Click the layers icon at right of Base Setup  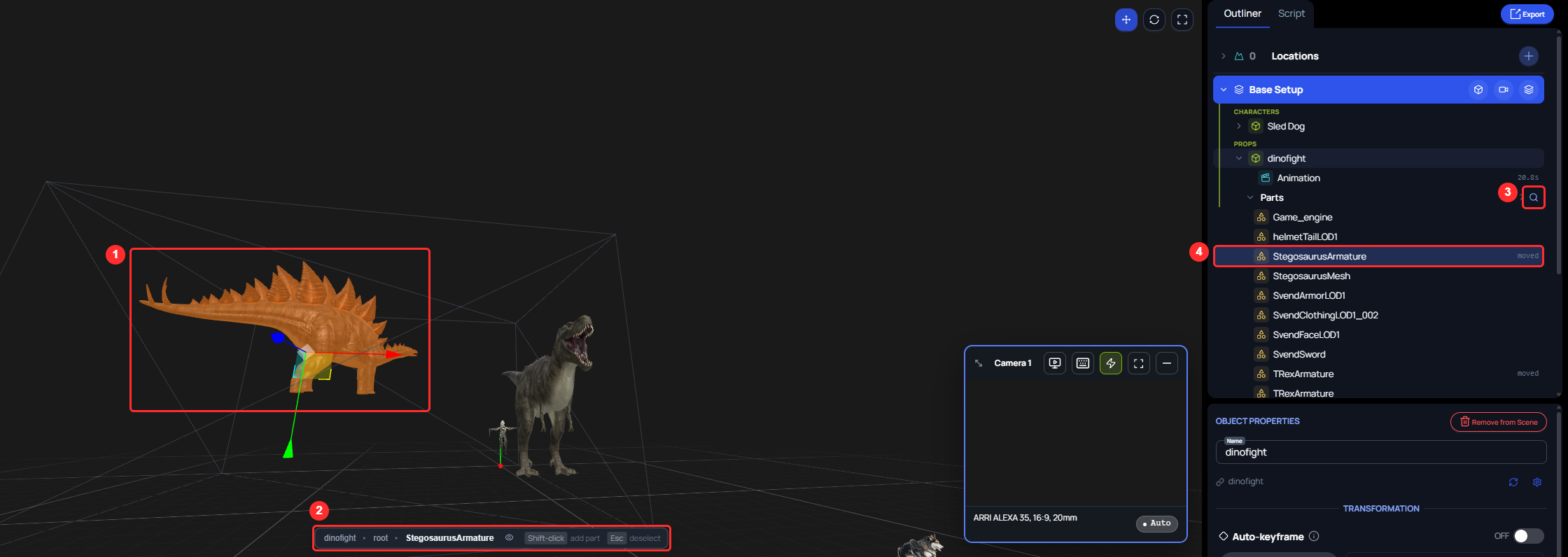click(x=1529, y=90)
